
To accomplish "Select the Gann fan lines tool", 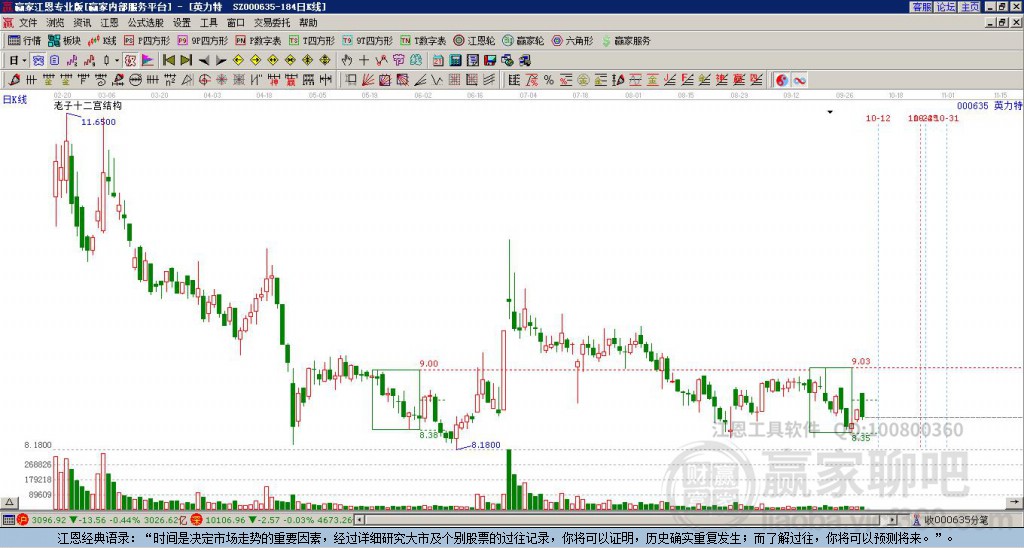I will [x=368, y=80].
